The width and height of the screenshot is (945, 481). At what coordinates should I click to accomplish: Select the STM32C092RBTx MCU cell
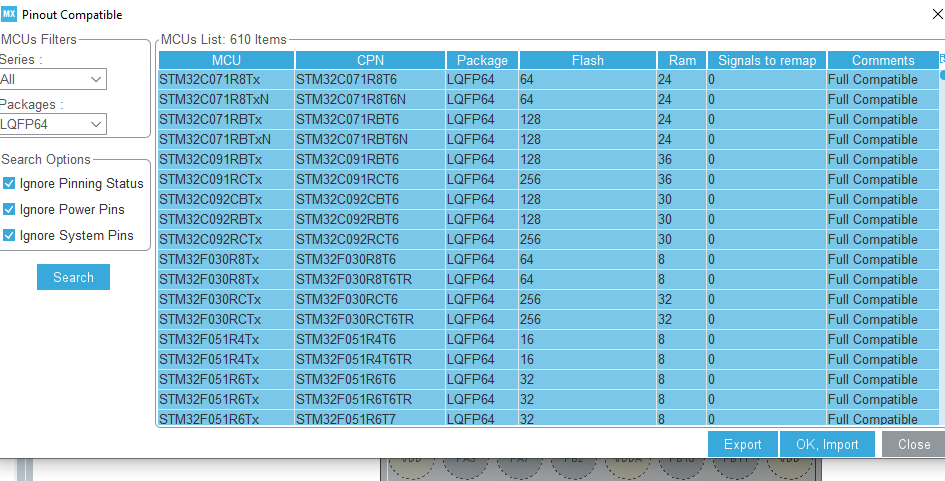click(x=227, y=219)
